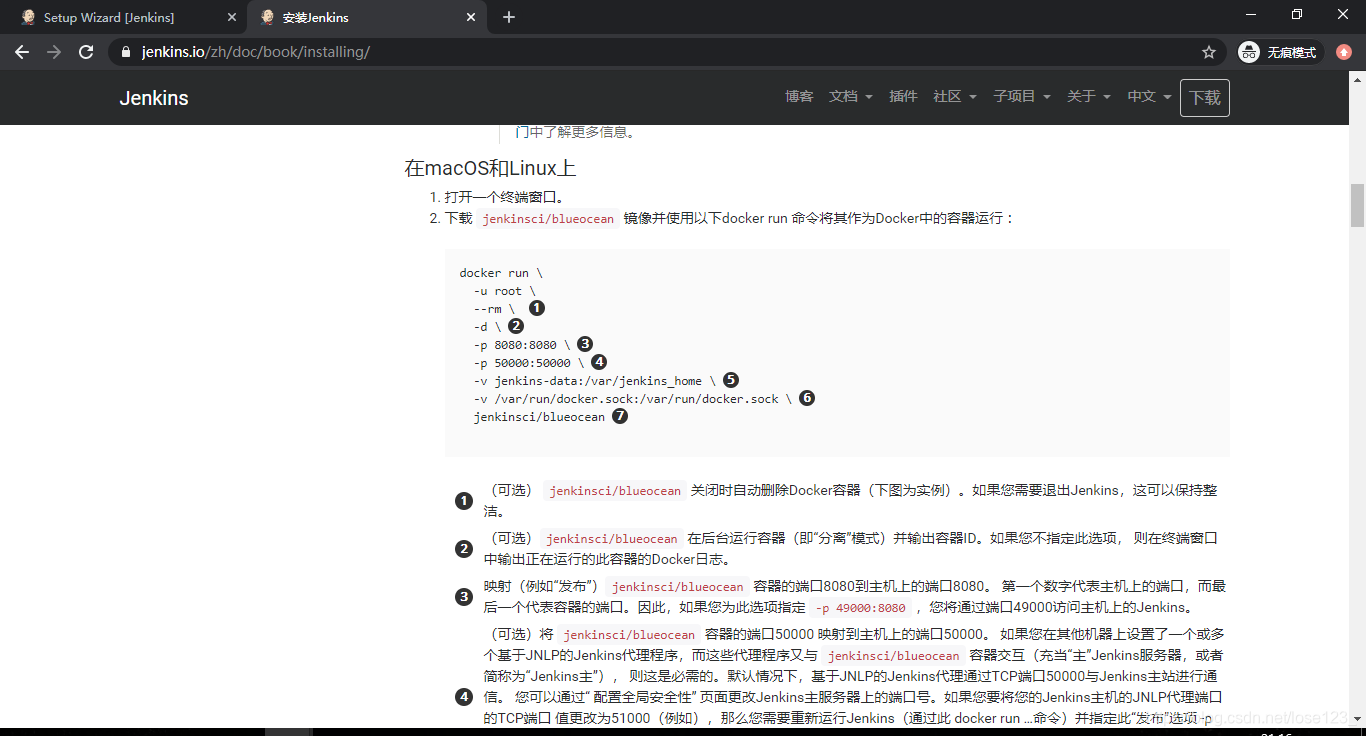Open the 插件 navbar link
Screen dimensions: 1366x736
tap(903, 97)
